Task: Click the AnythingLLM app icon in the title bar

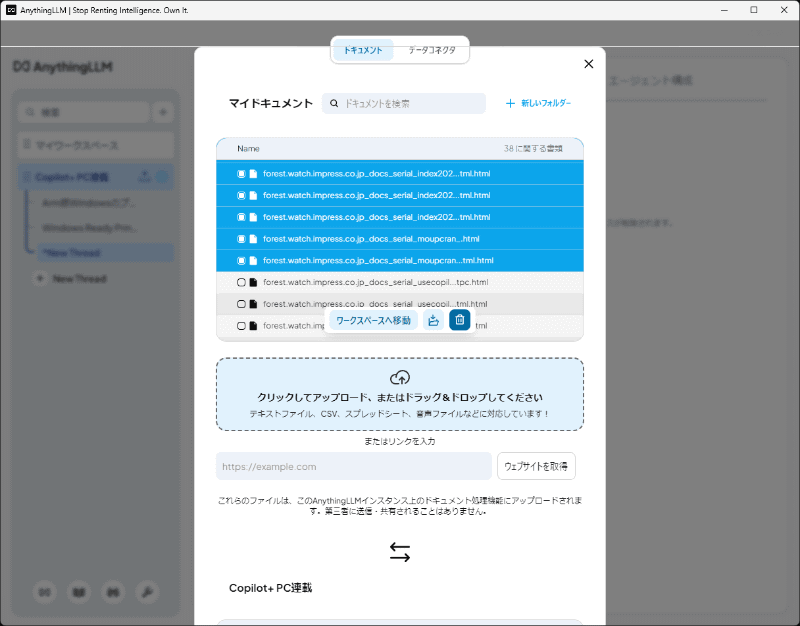Action: pyautogui.click(x=11, y=10)
